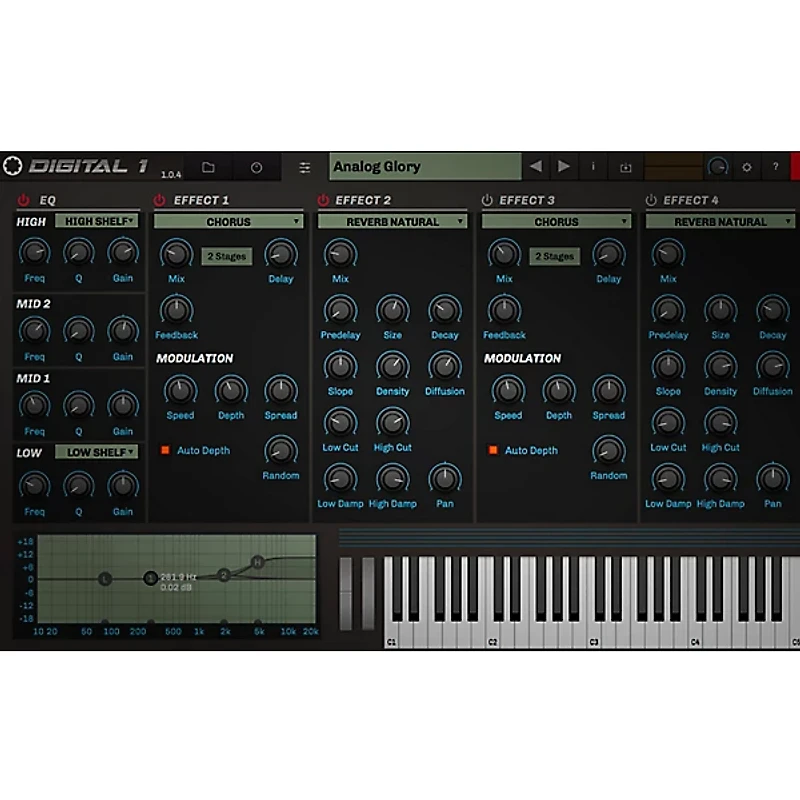Go to the previous preset with the left arrow
Image resolution: width=800 pixels, height=800 pixels.
(x=536, y=166)
